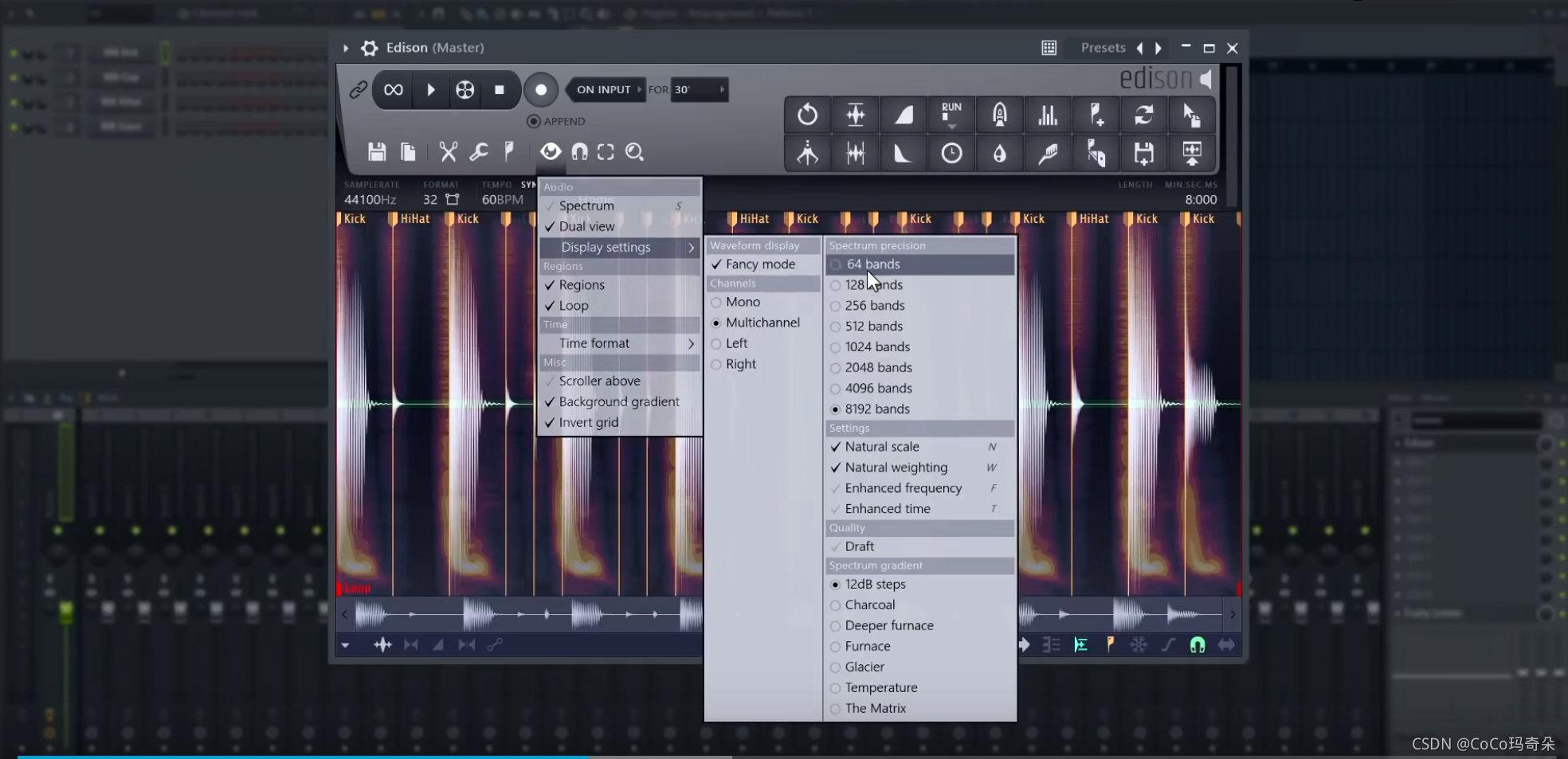Start playback with the play button
1568x759 pixels.
[430, 89]
